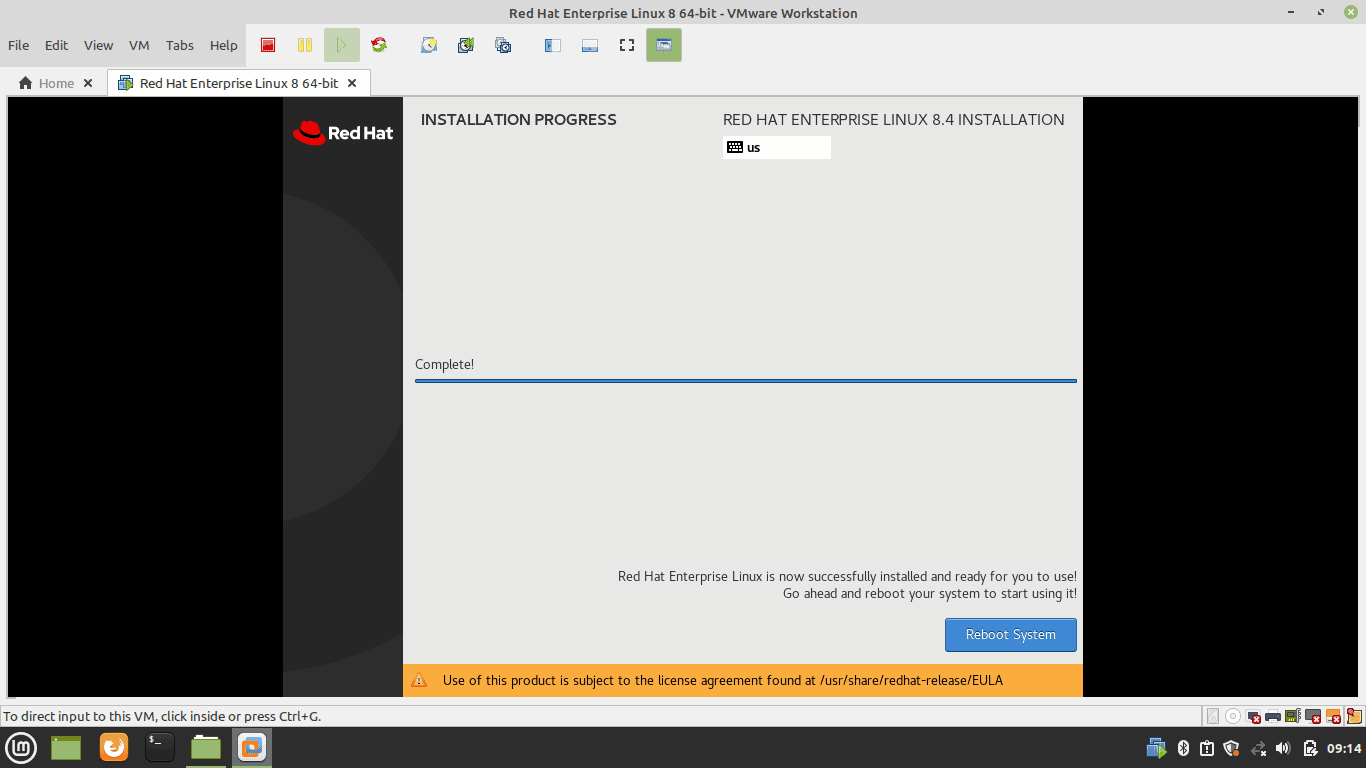Screen dimensions: 1366x768
Task: Click the display device status icon
Action: [x=1313, y=716]
